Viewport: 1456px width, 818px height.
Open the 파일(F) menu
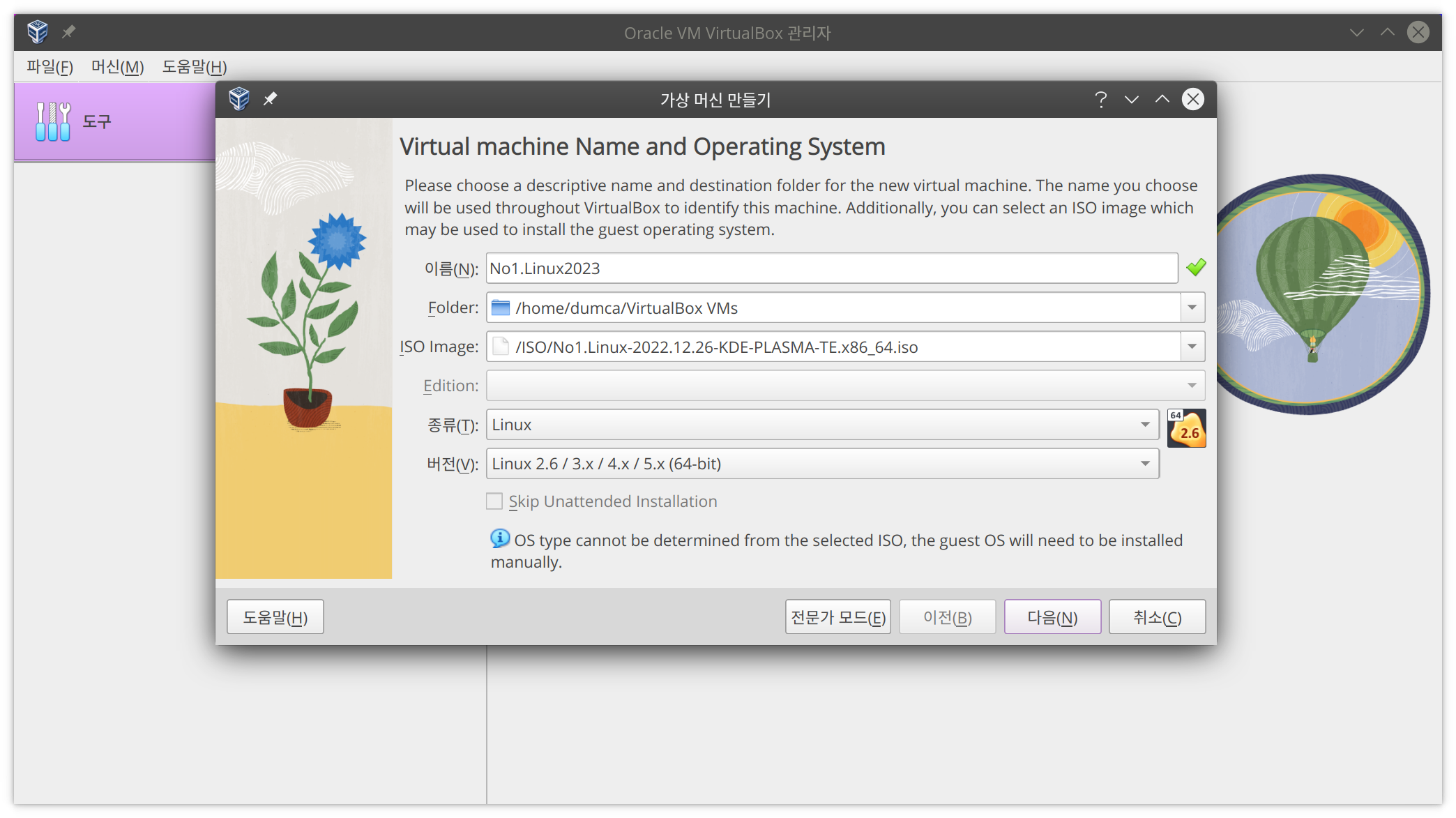point(50,67)
